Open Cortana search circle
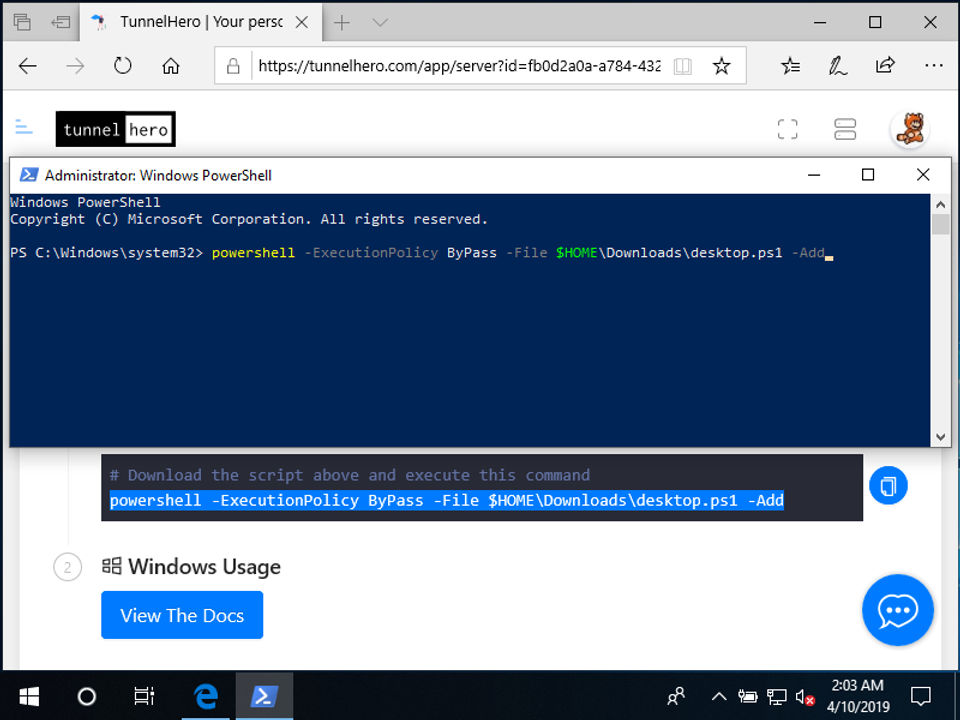 click(x=87, y=696)
